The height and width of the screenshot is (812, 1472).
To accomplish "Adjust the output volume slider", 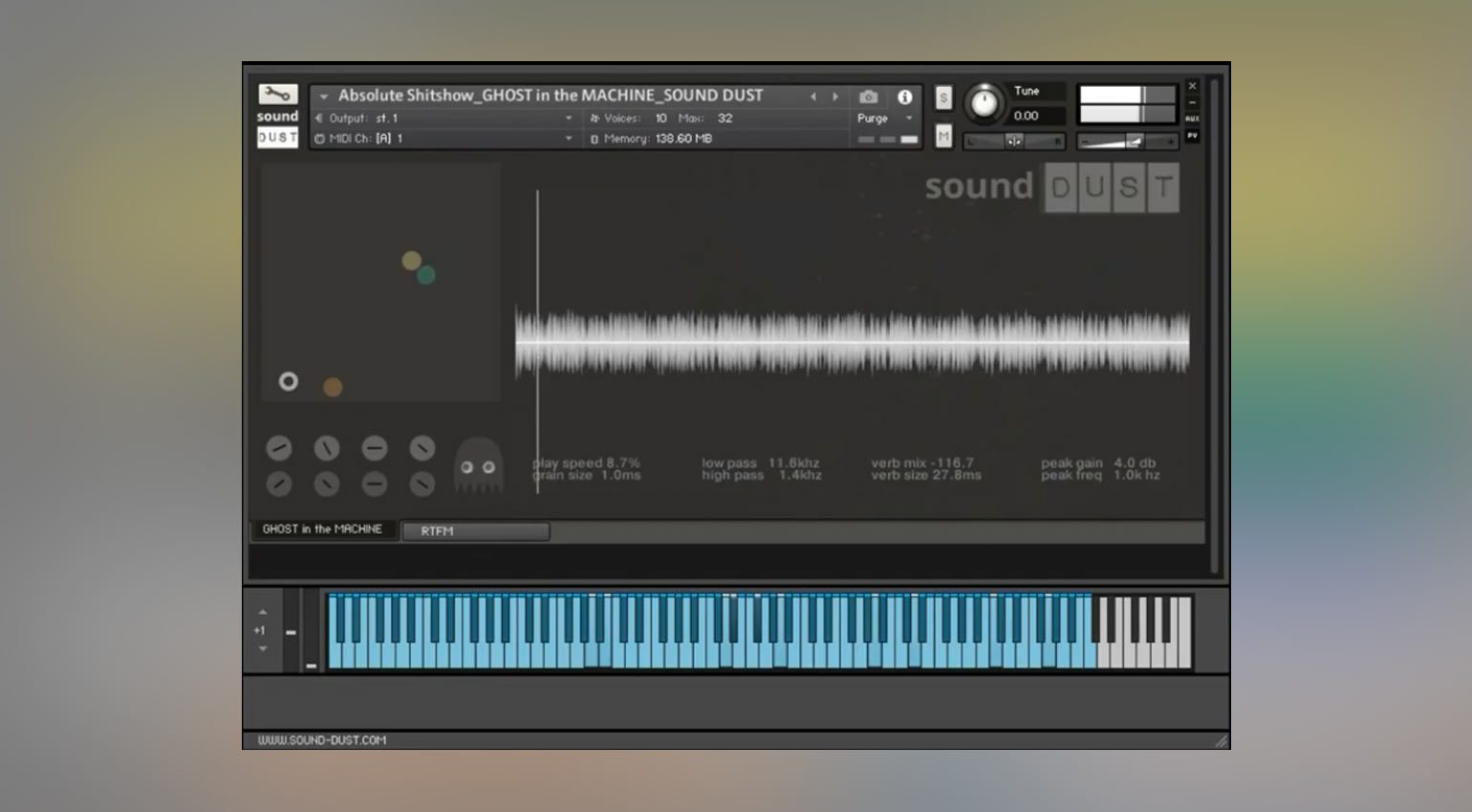I will (x=1127, y=141).
